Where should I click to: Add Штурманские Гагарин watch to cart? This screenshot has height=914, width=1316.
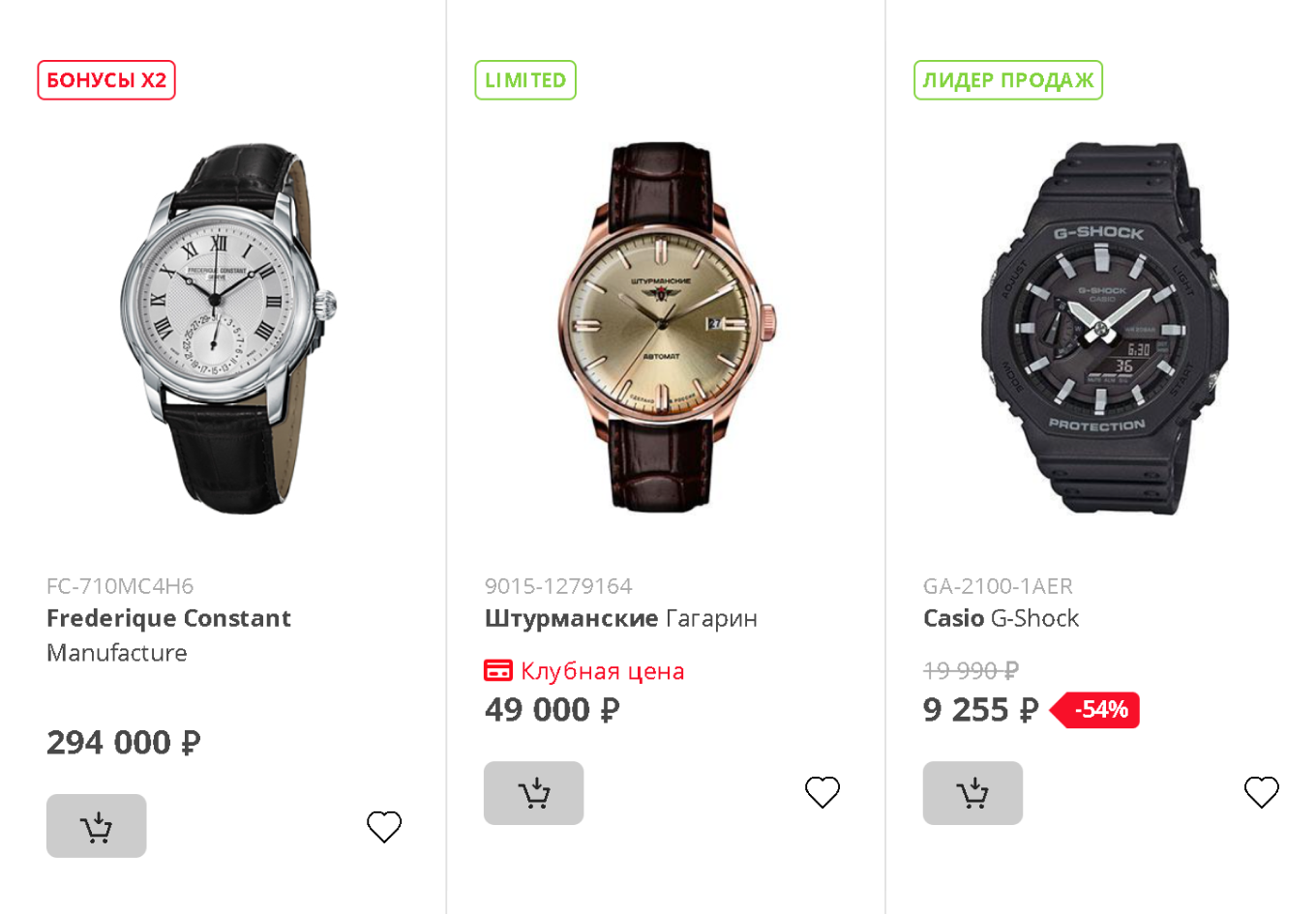coord(533,793)
